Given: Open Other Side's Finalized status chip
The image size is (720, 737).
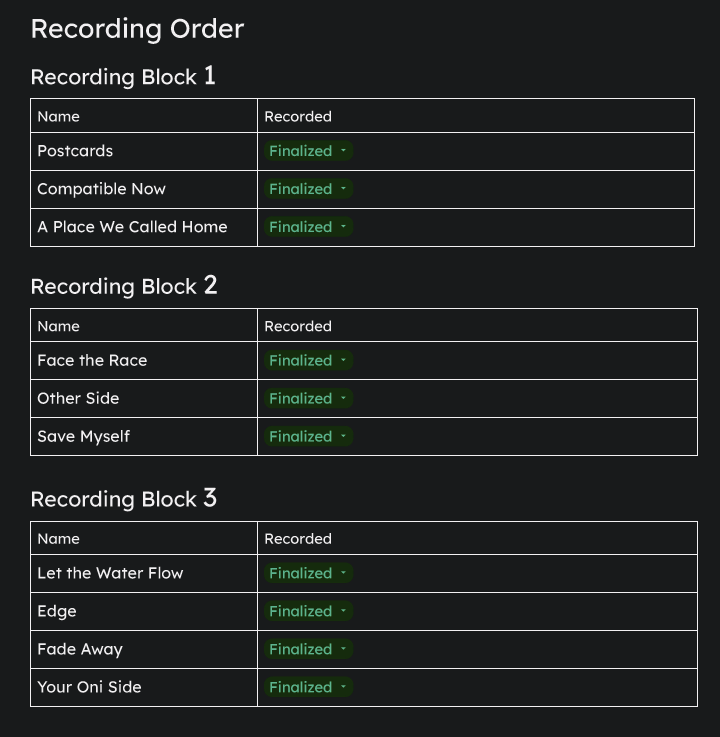Looking at the screenshot, I should pyautogui.click(x=308, y=399).
